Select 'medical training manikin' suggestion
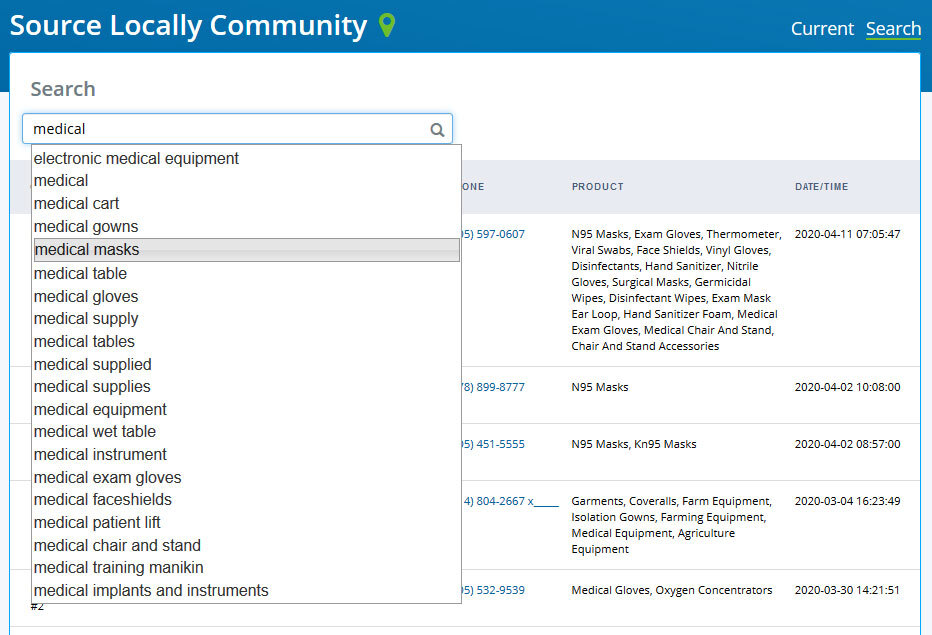 [118, 568]
